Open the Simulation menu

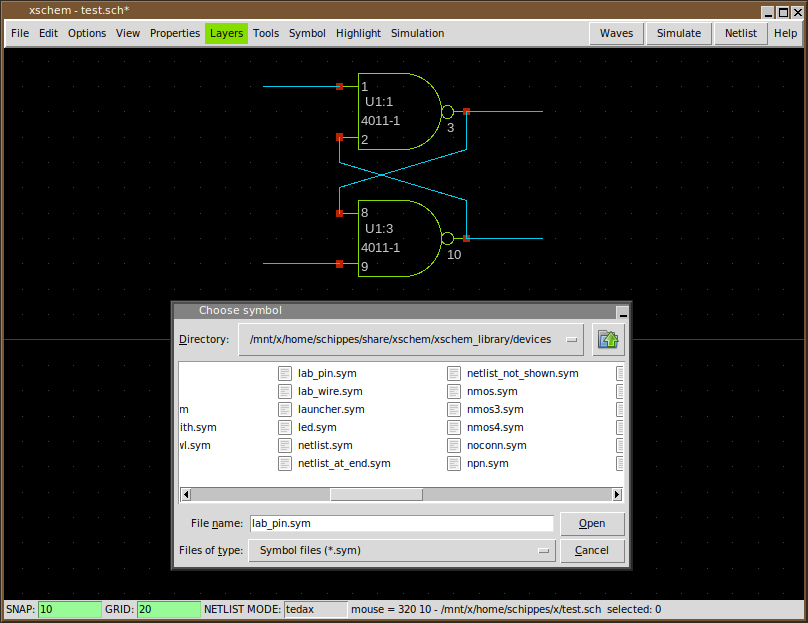(x=417, y=33)
